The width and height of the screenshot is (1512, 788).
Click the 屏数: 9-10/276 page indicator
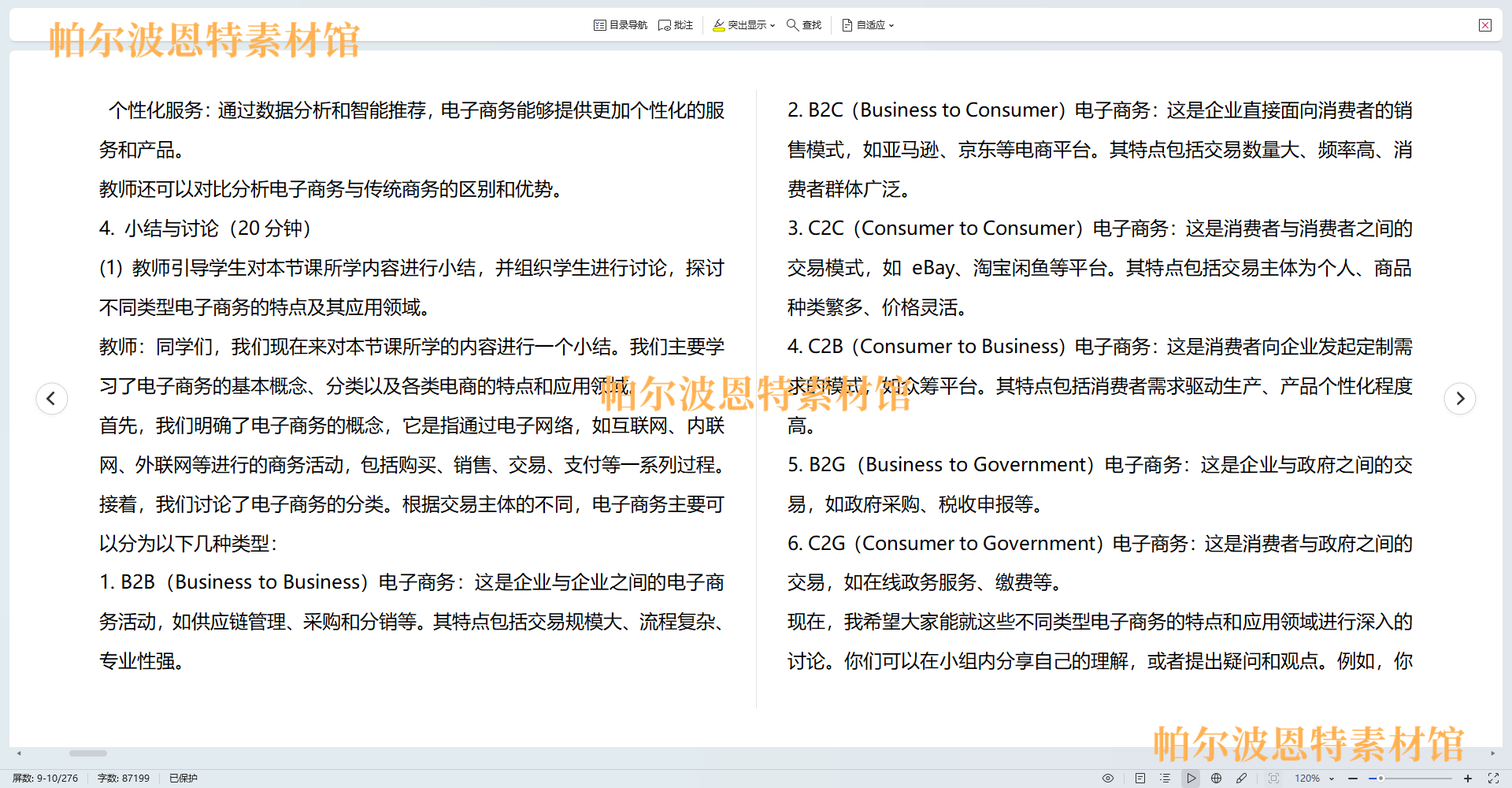[46, 778]
